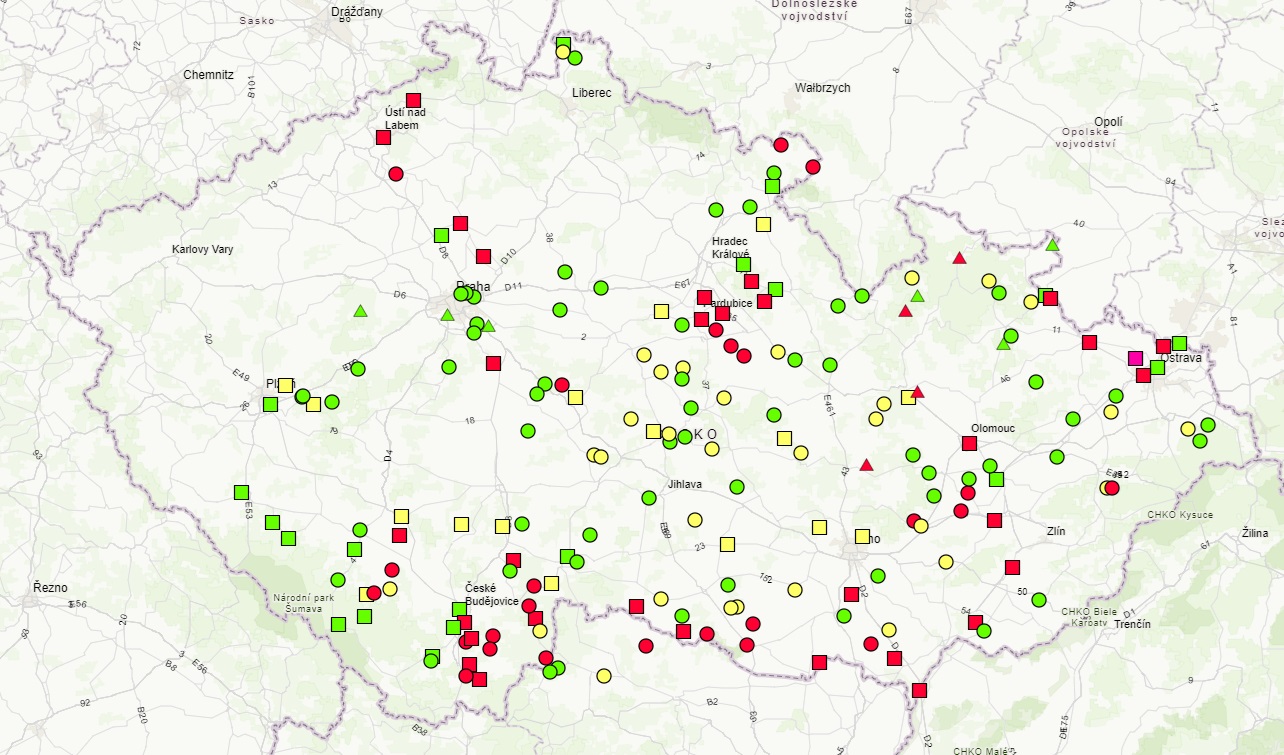Click the Opolí city label
This screenshot has height=755, width=1284.
[1108, 121]
